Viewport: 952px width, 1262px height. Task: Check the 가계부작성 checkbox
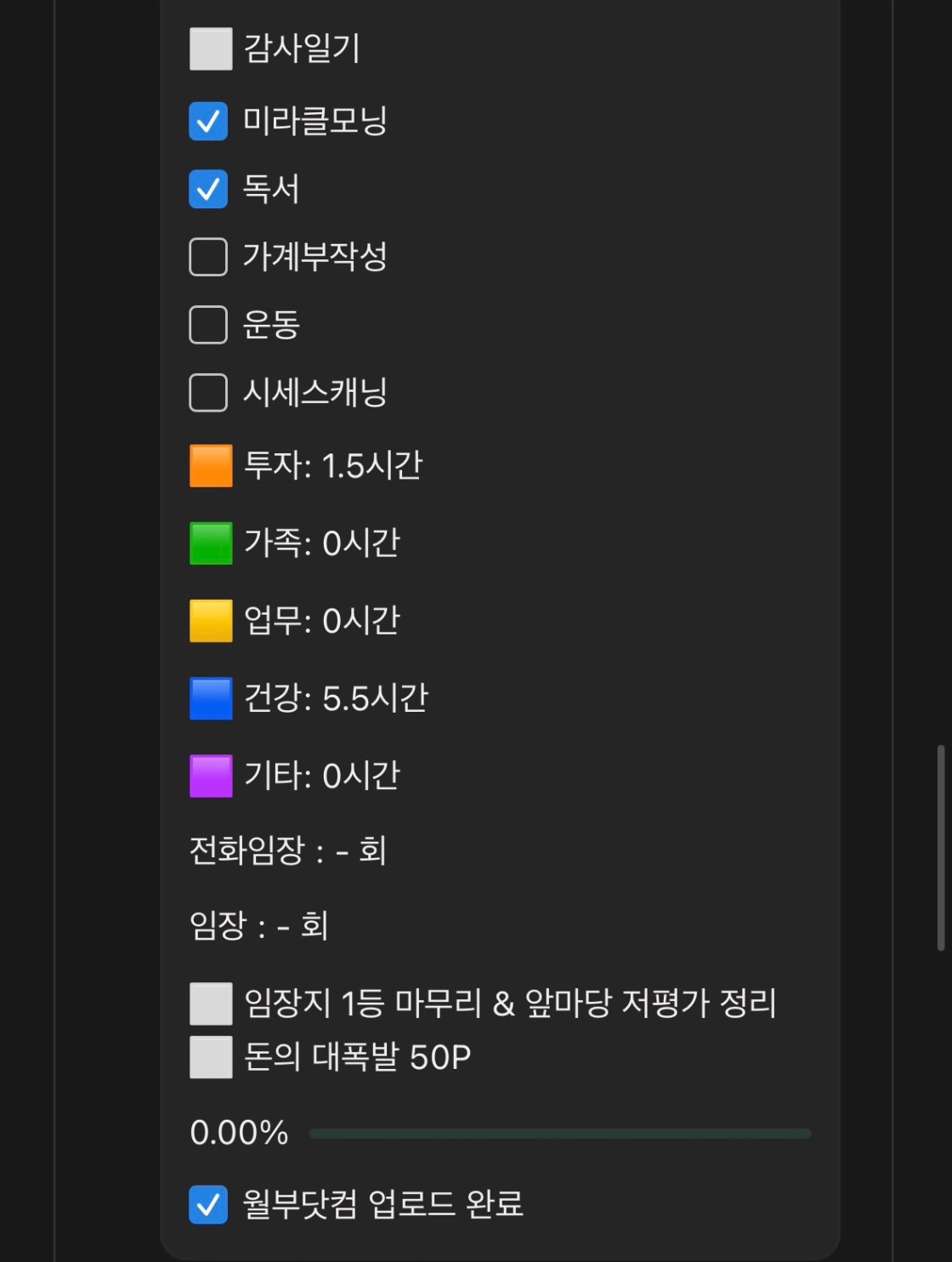208,257
